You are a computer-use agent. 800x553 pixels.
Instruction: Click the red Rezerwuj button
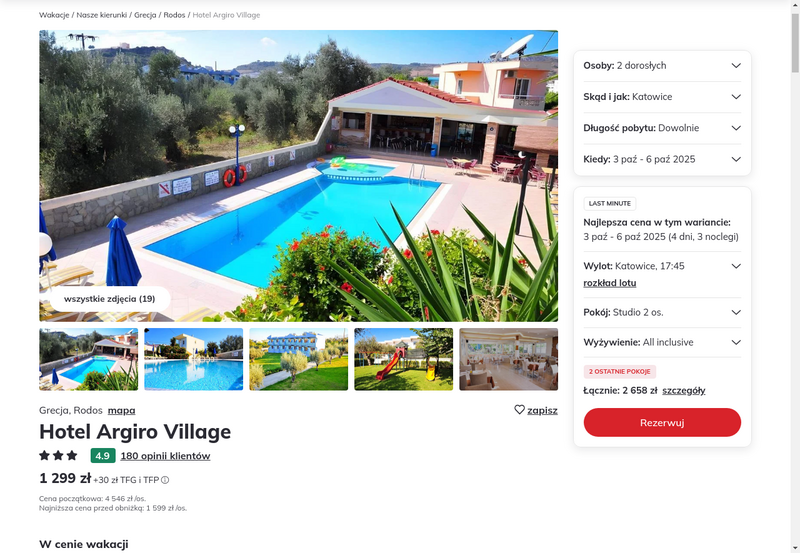tap(662, 422)
